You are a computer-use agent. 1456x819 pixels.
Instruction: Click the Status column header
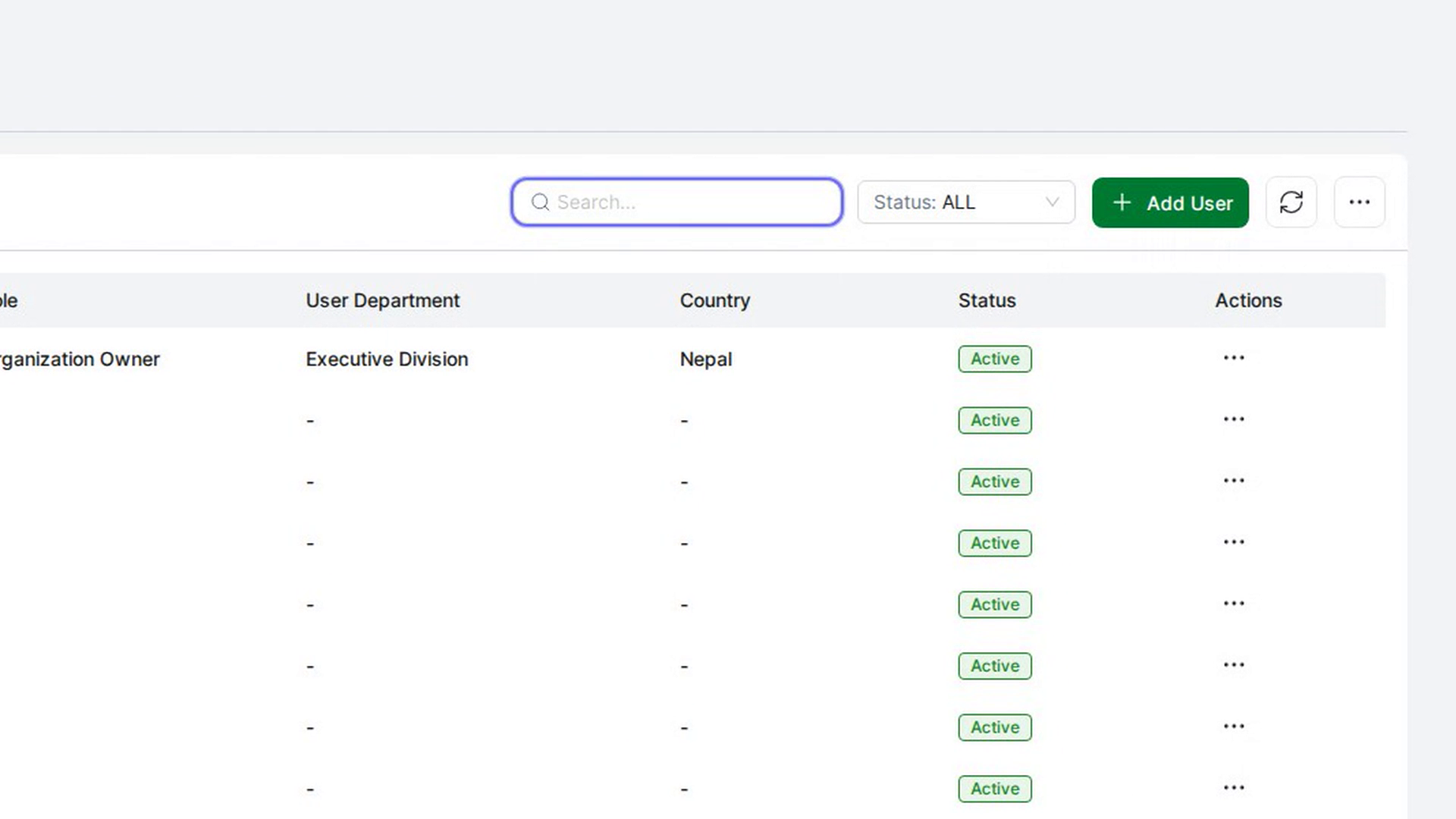987,300
